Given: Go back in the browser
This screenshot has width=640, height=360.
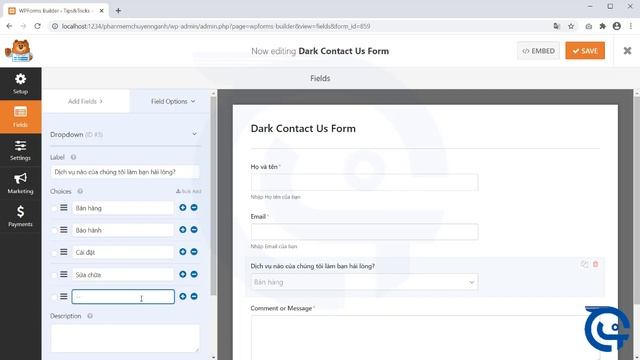Looking at the screenshot, I should (9, 26).
